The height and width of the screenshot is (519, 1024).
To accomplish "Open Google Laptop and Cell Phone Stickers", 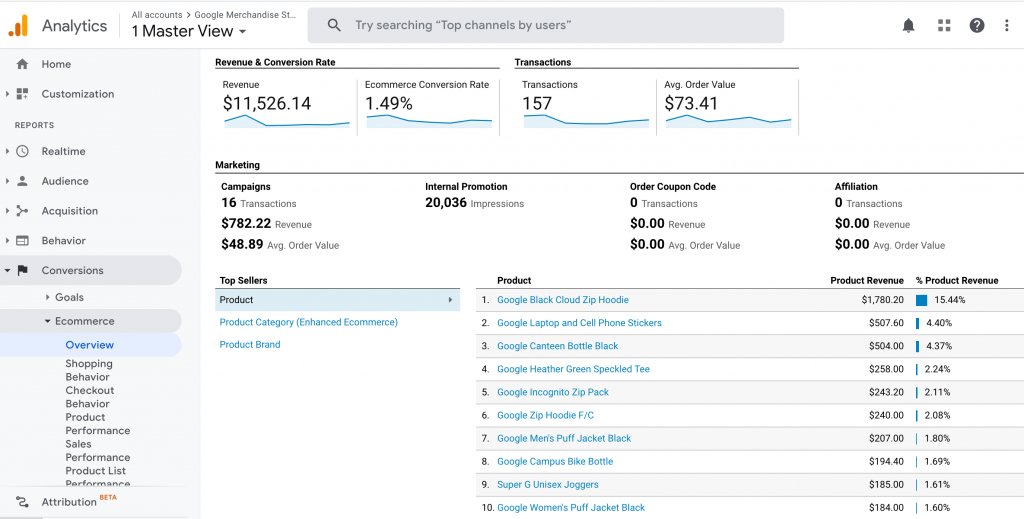I will (579, 322).
